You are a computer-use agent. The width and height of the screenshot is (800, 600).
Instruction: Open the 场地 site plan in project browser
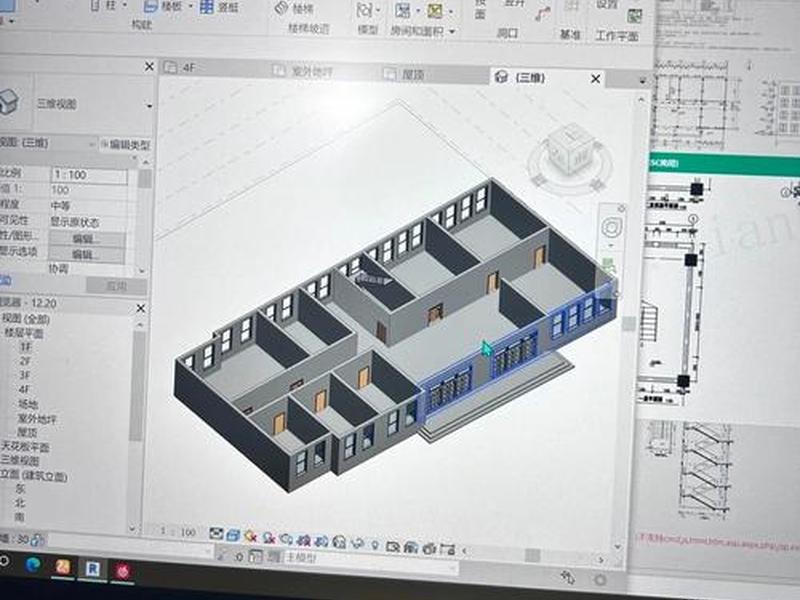28,404
